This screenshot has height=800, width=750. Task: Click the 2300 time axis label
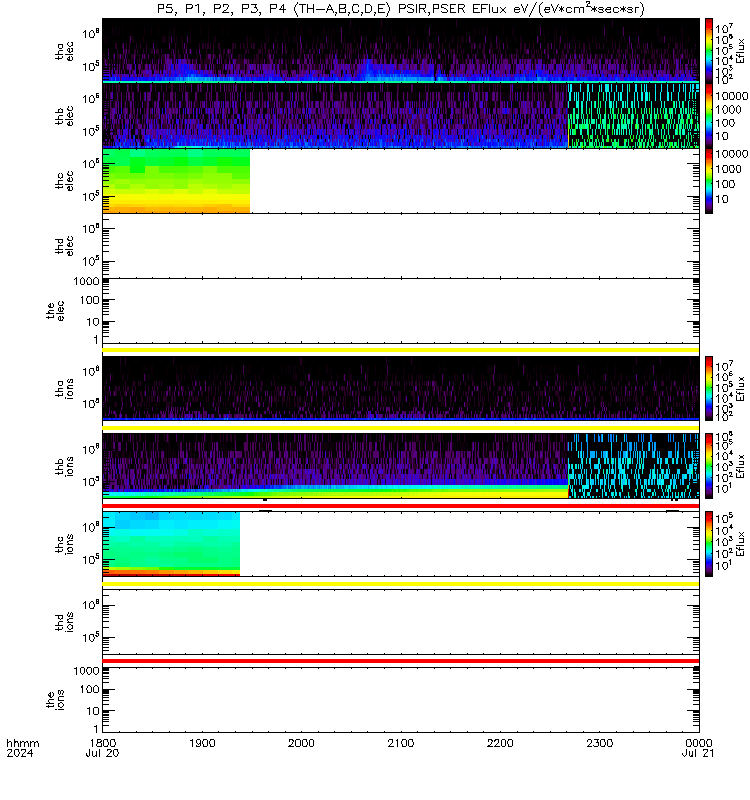point(600,743)
